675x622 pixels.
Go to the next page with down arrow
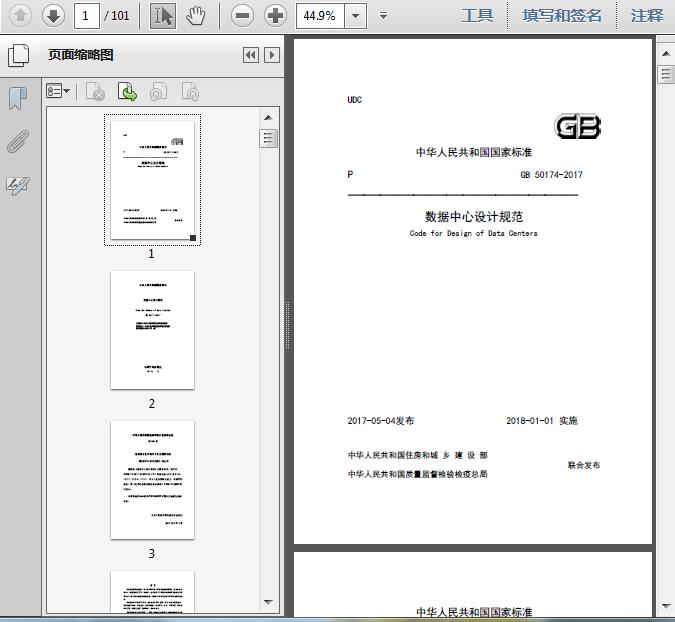[53, 16]
